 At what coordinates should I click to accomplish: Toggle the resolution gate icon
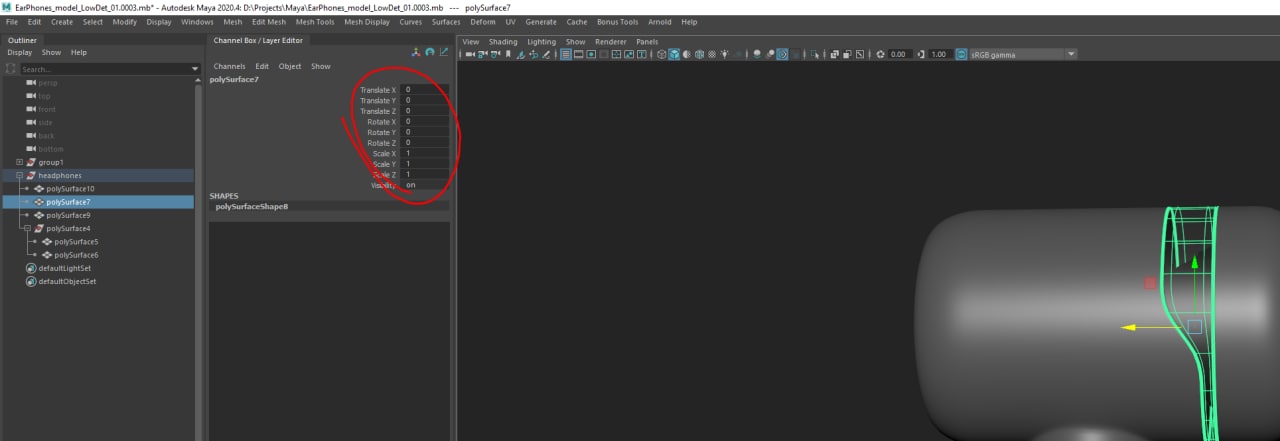click(x=591, y=54)
